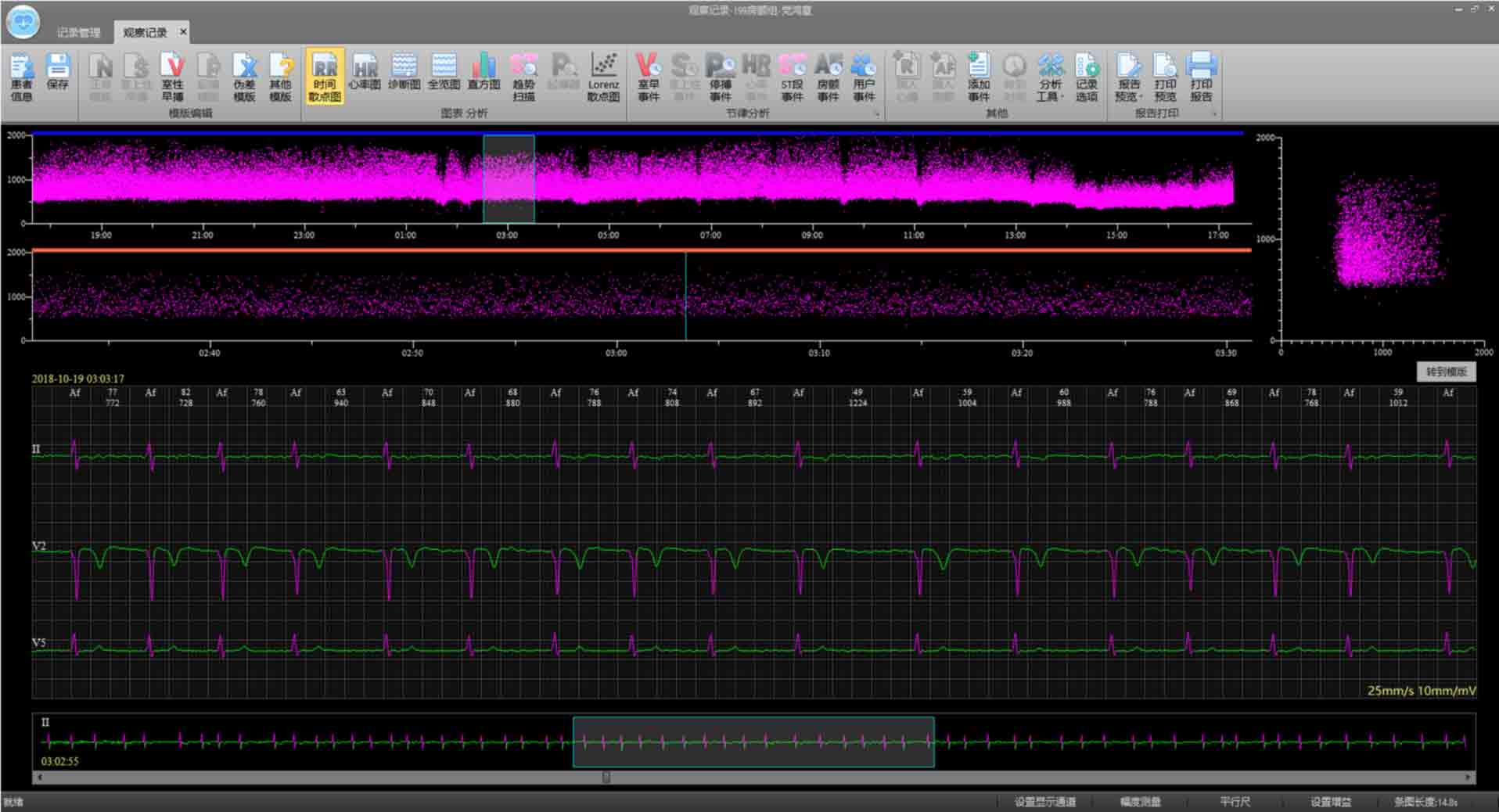Open the 直方图 histogram view
Viewport: 1499px width, 812px height.
(483, 71)
